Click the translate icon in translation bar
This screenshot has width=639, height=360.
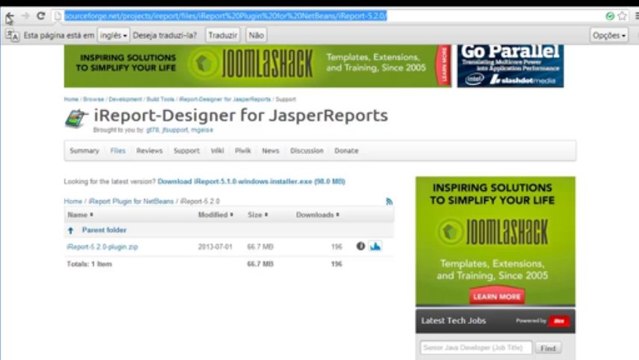12,35
